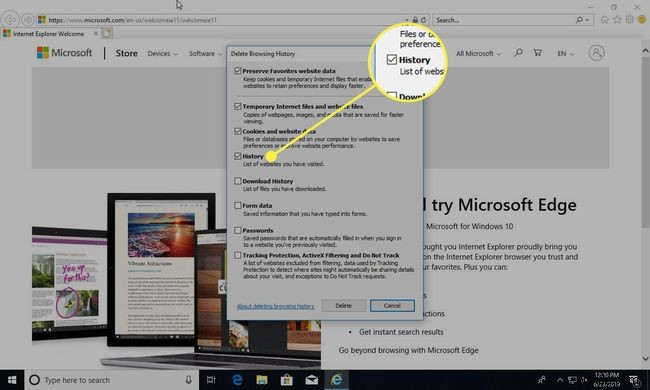The width and height of the screenshot is (650, 390).
Task: Click the network icon in system tray
Action: click(x=572, y=380)
